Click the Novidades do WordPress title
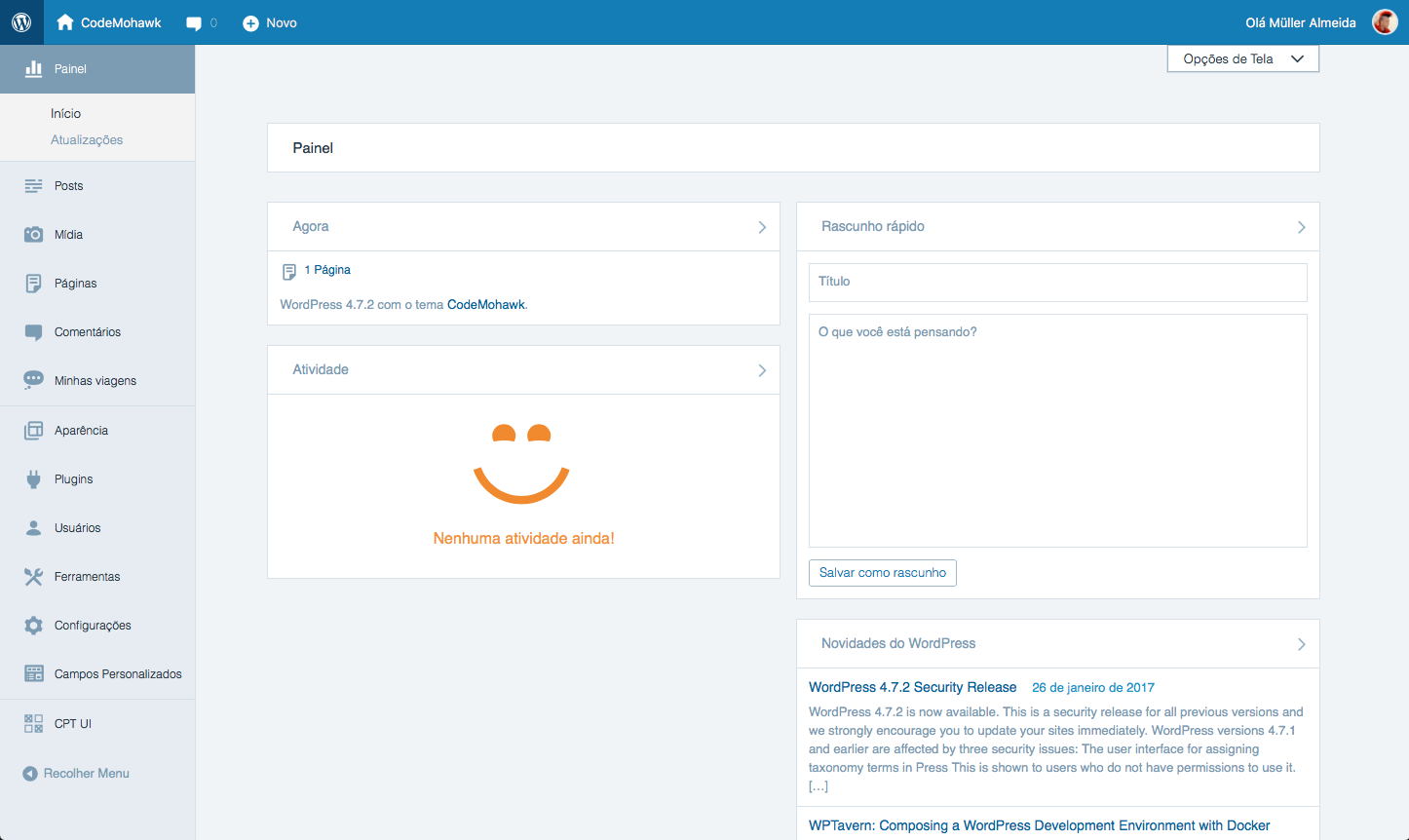The width and height of the screenshot is (1409, 840). [898, 643]
